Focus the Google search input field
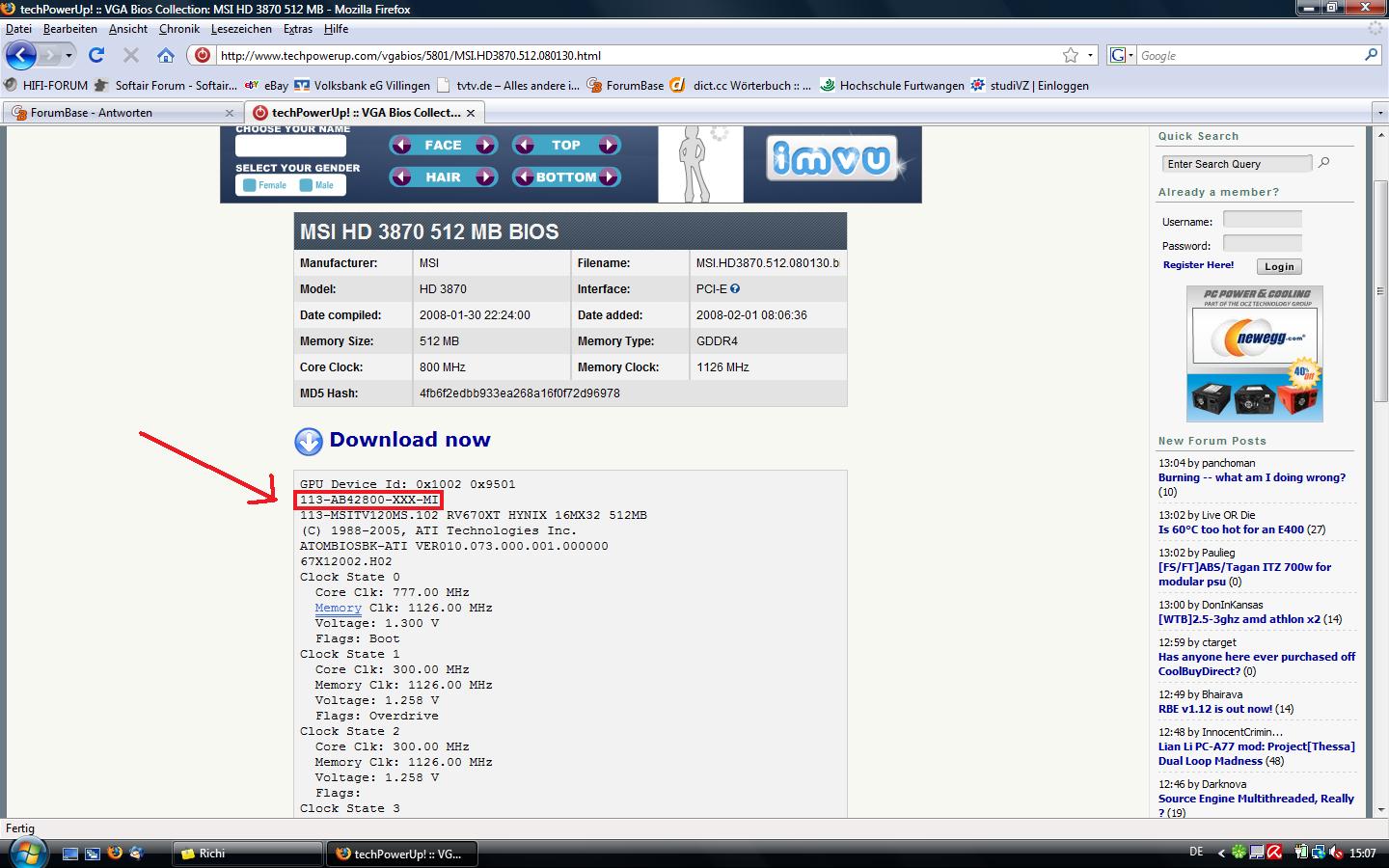Image resolution: width=1389 pixels, height=868 pixels. (x=1249, y=55)
